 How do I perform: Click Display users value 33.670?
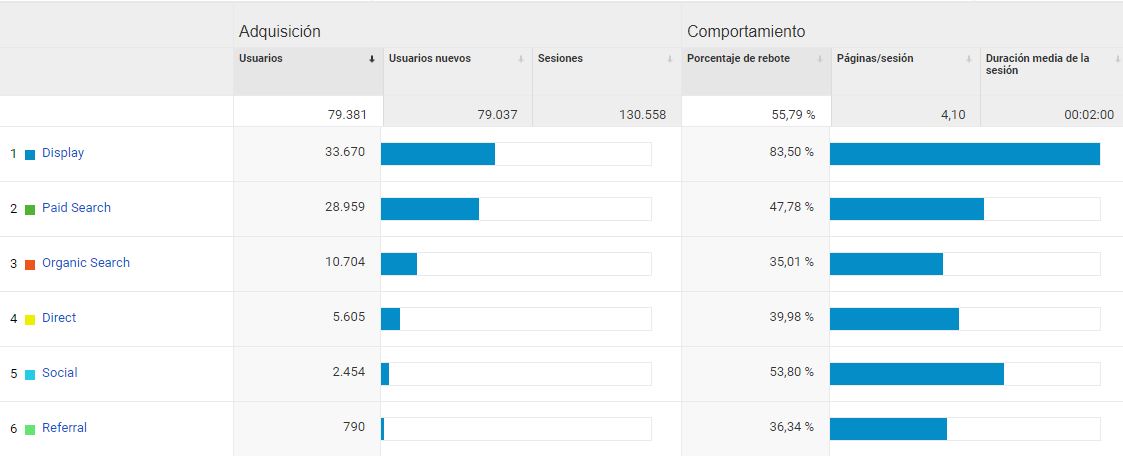point(344,152)
